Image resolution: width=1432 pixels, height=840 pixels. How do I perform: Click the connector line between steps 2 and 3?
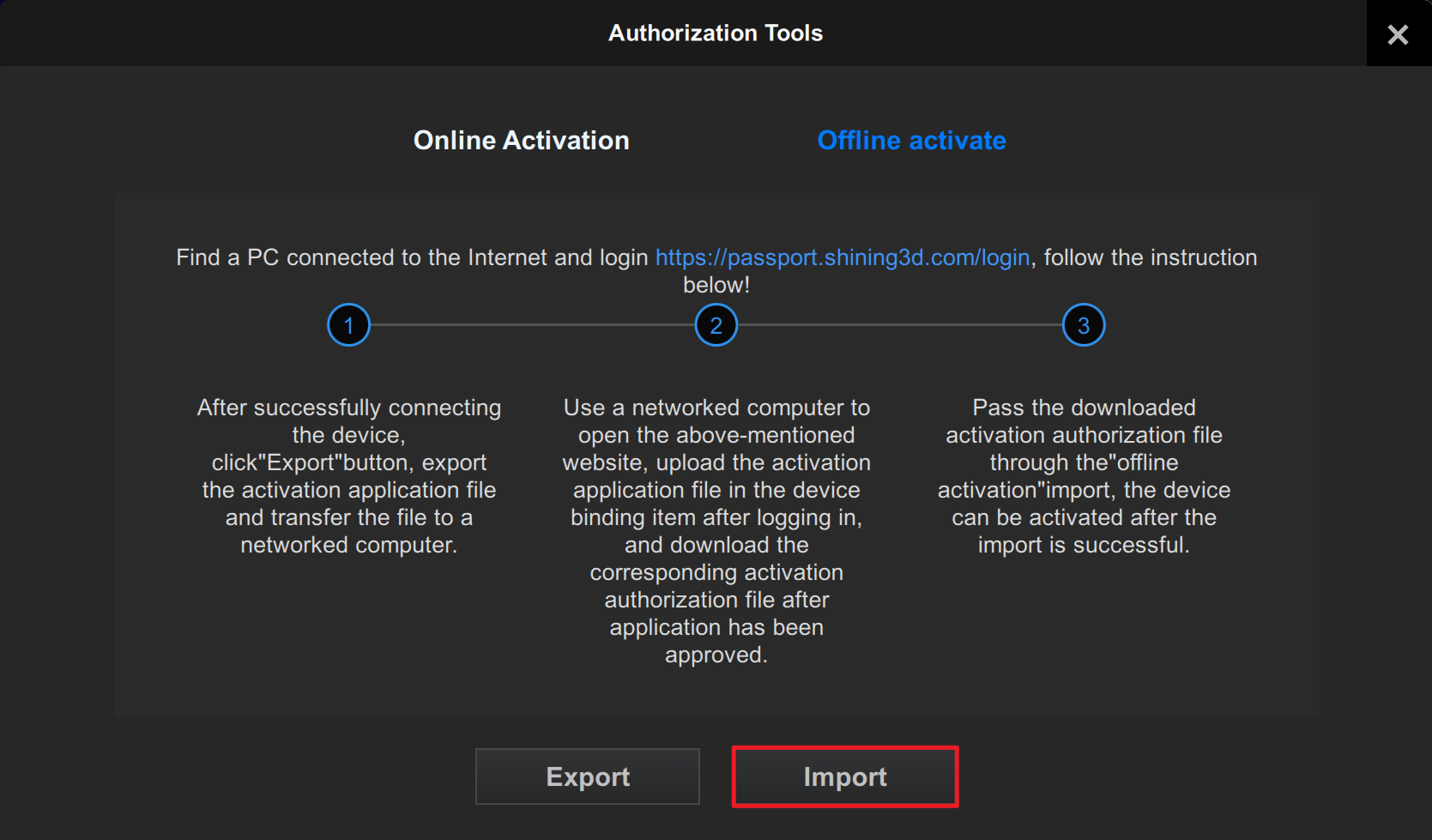pyautogui.click(x=900, y=325)
